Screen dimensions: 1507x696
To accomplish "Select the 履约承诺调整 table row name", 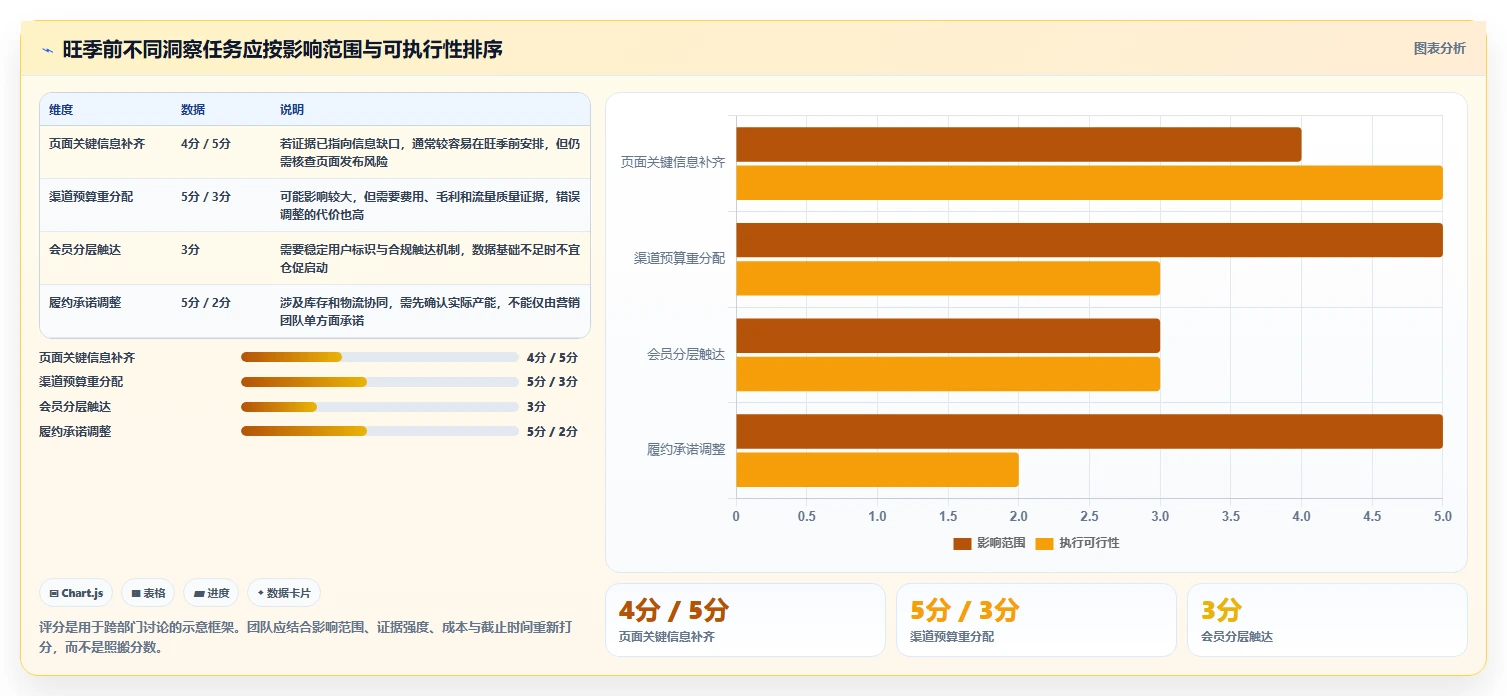I will pyautogui.click(x=85, y=303).
